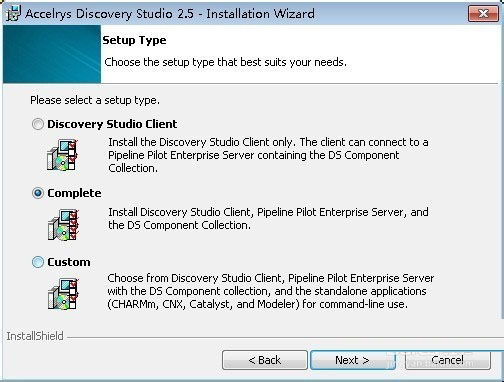Click the Setup Type heading
504x382 pixels.
[134, 40]
